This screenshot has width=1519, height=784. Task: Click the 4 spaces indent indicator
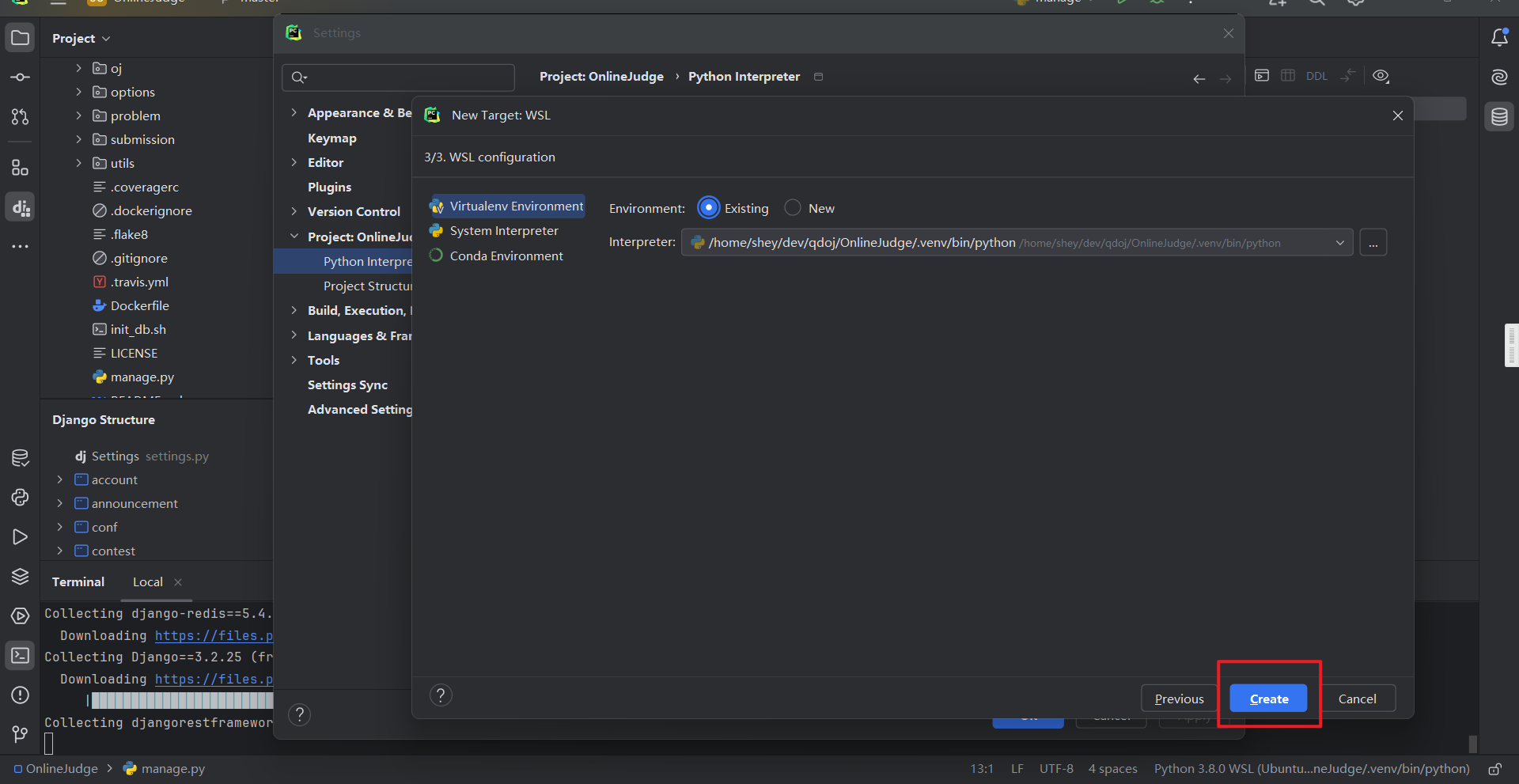click(1112, 769)
